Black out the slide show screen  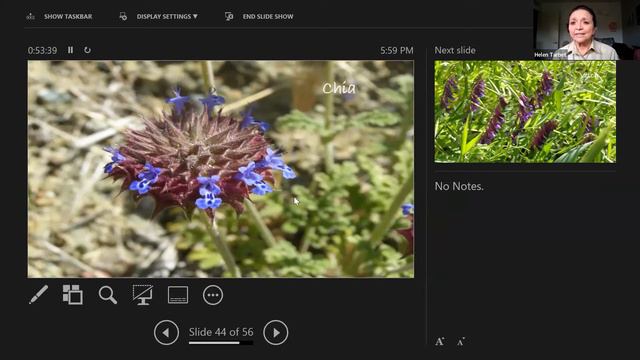143,294
